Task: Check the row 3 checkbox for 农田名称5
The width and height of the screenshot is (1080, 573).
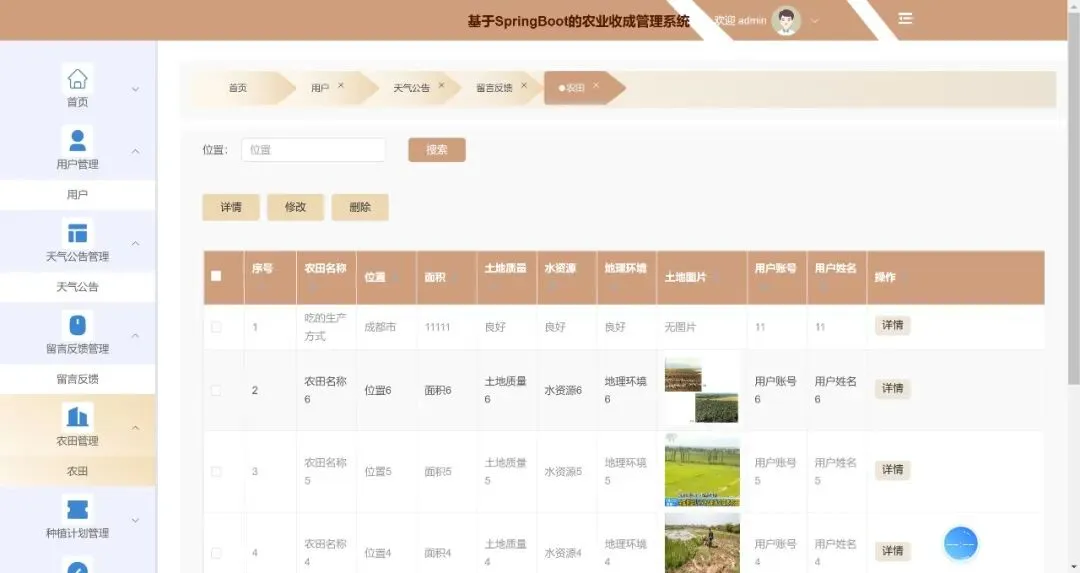Action: [x=216, y=472]
